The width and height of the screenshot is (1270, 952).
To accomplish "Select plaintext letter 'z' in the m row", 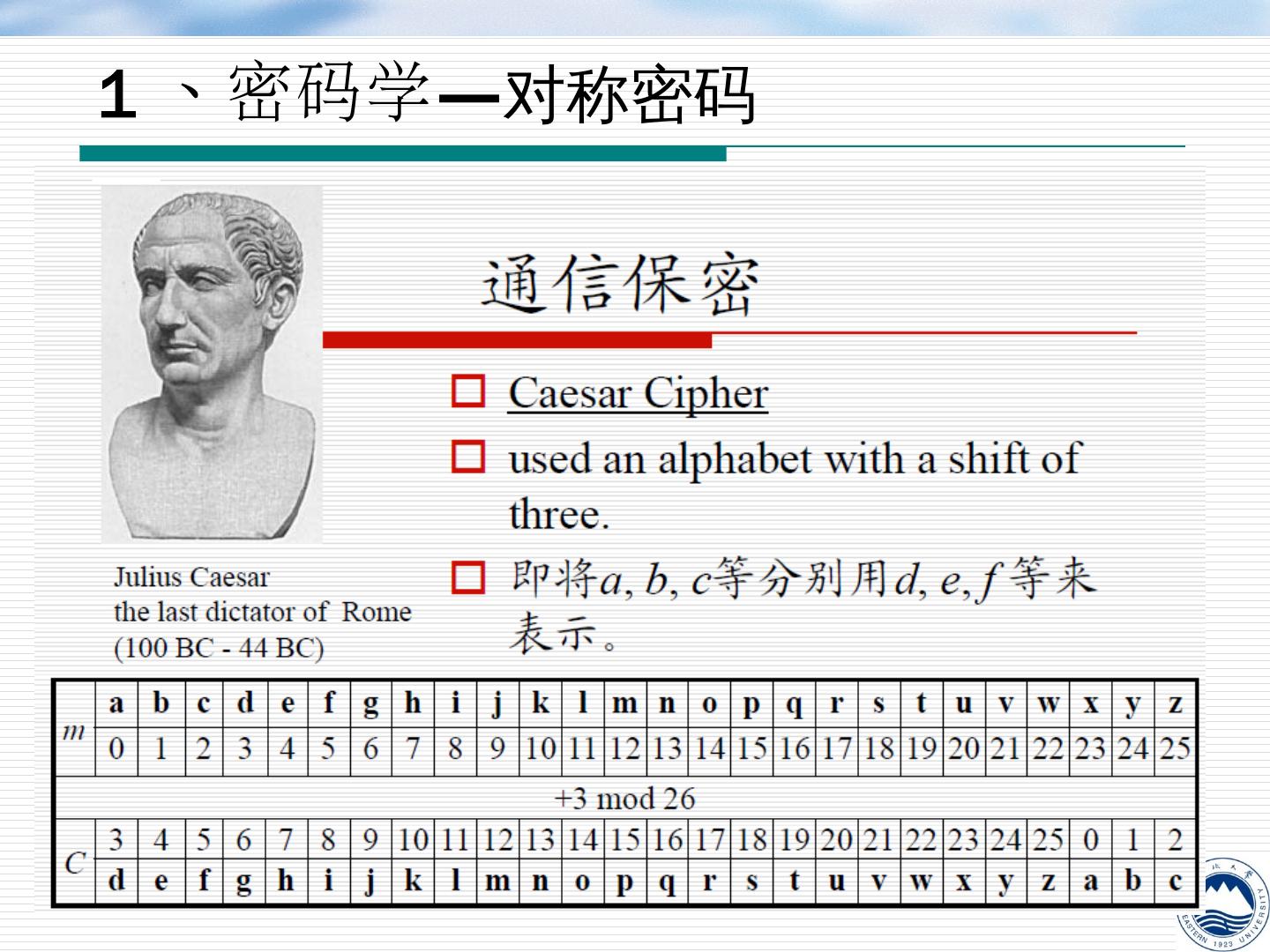I will pos(1175,704).
